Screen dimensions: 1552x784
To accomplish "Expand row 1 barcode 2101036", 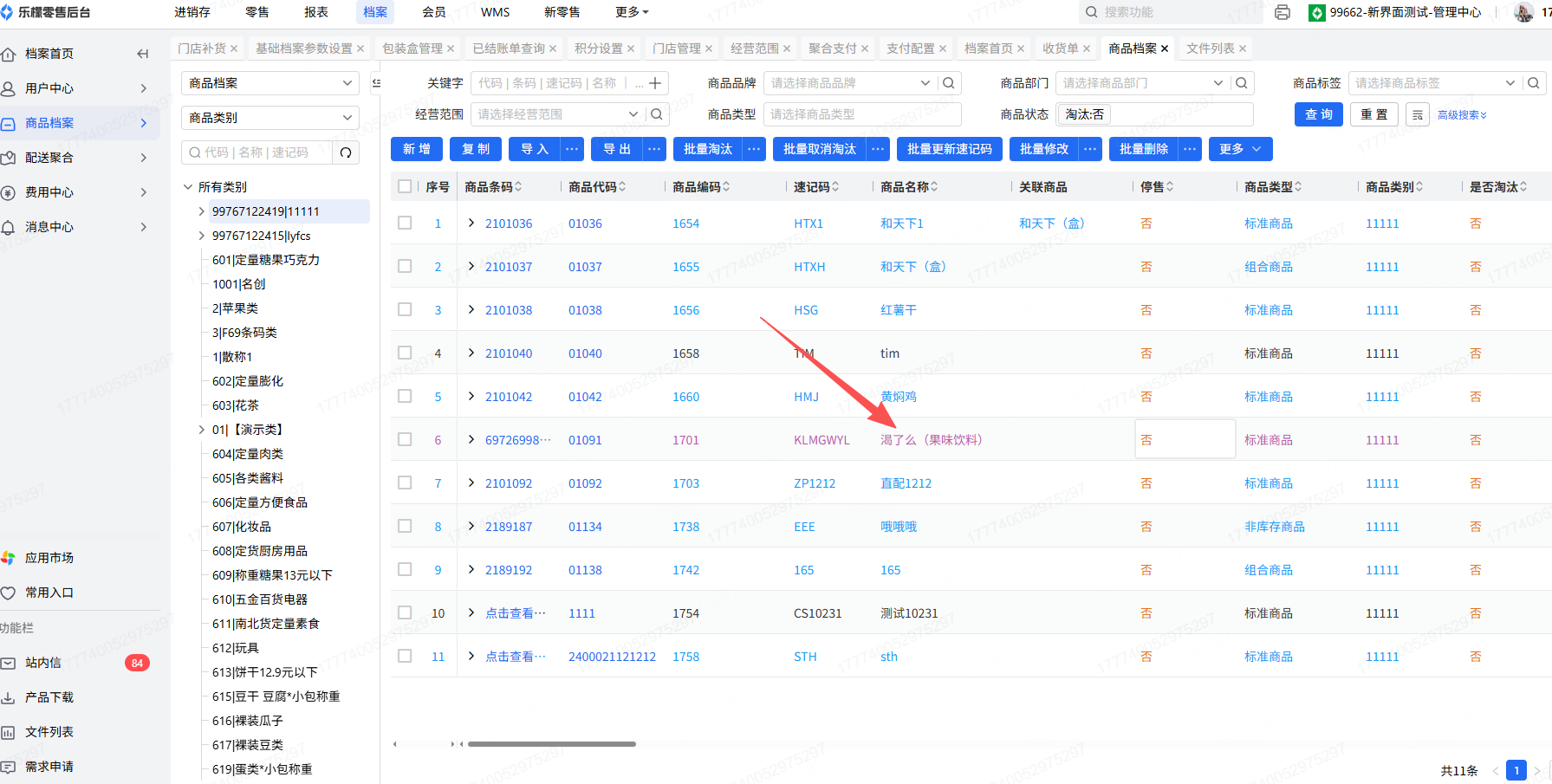I will click(471, 223).
